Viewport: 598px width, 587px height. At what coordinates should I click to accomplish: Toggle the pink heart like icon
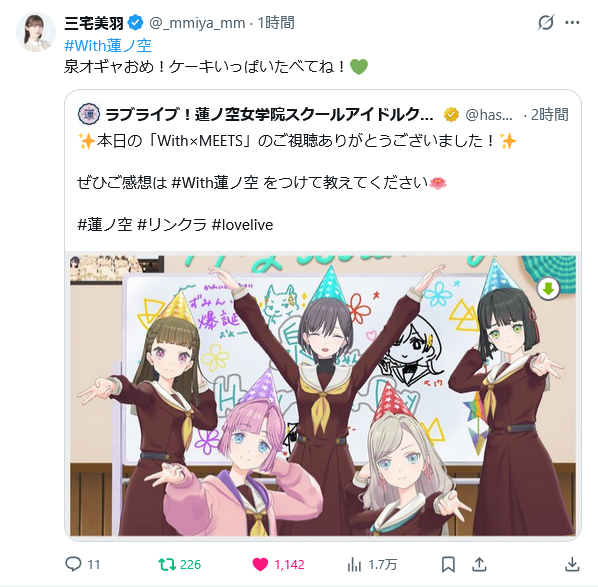pos(260,564)
